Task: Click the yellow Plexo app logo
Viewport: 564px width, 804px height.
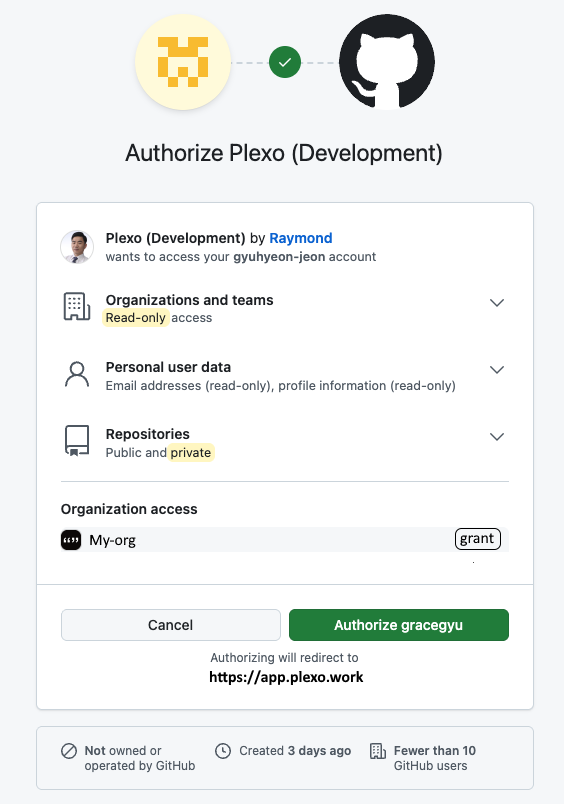Action: [183, 62]
